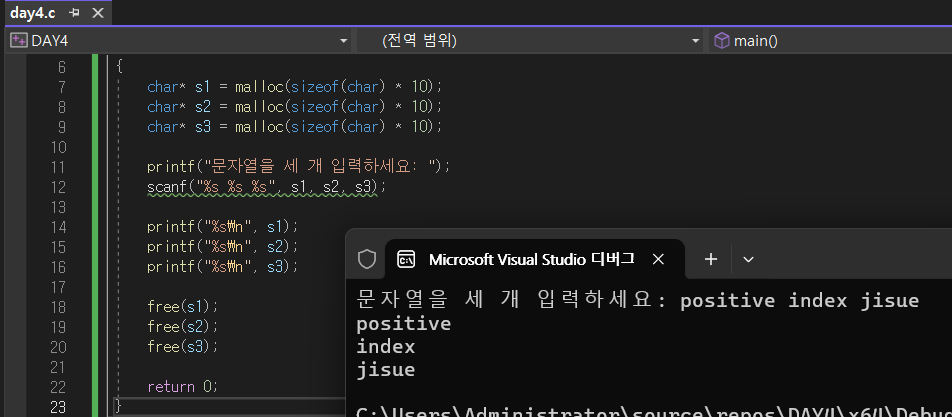Click the printf line printing s1

coord(223,227)
